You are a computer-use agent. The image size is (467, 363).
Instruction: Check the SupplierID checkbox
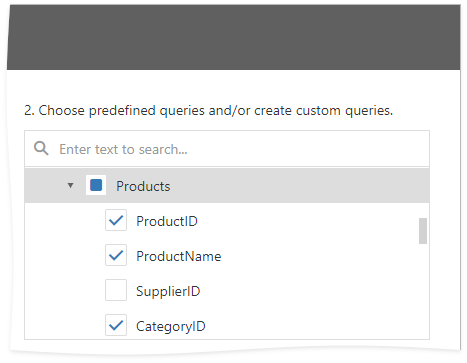(116, 290)
